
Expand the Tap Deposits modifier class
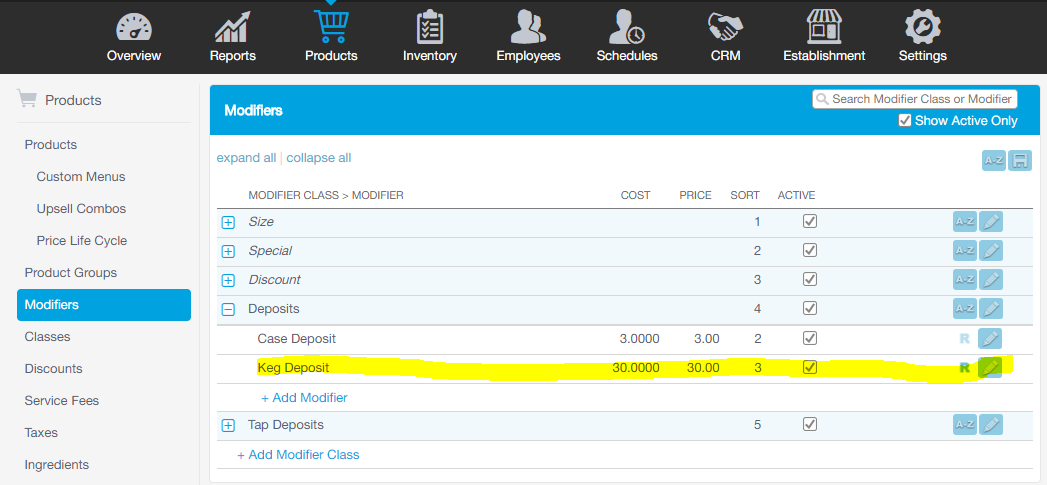click(228, 425)
